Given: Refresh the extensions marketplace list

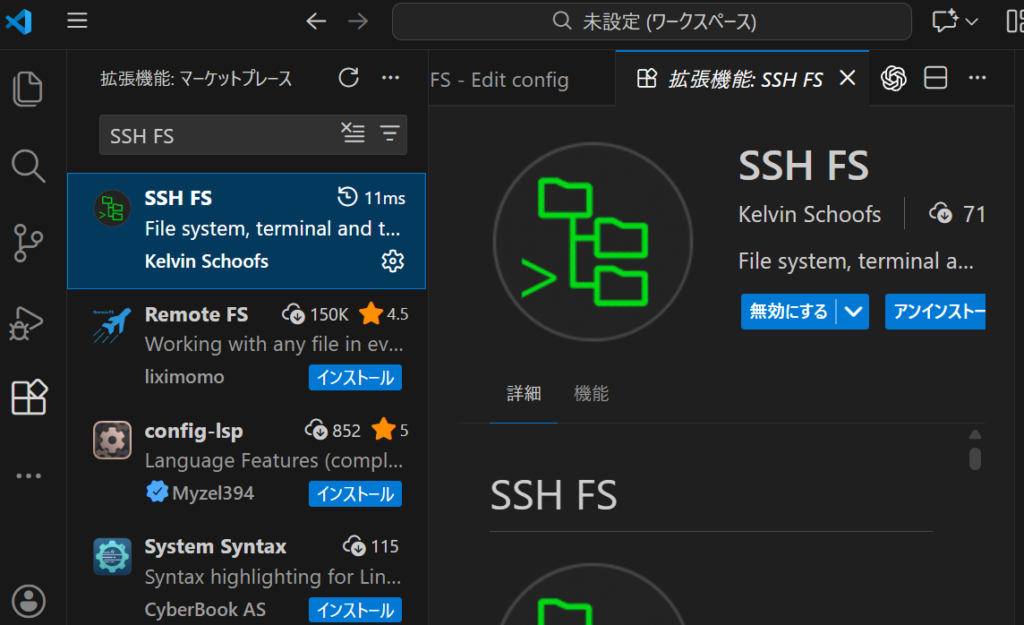Looking at the screenshot, I should (348, 78).
